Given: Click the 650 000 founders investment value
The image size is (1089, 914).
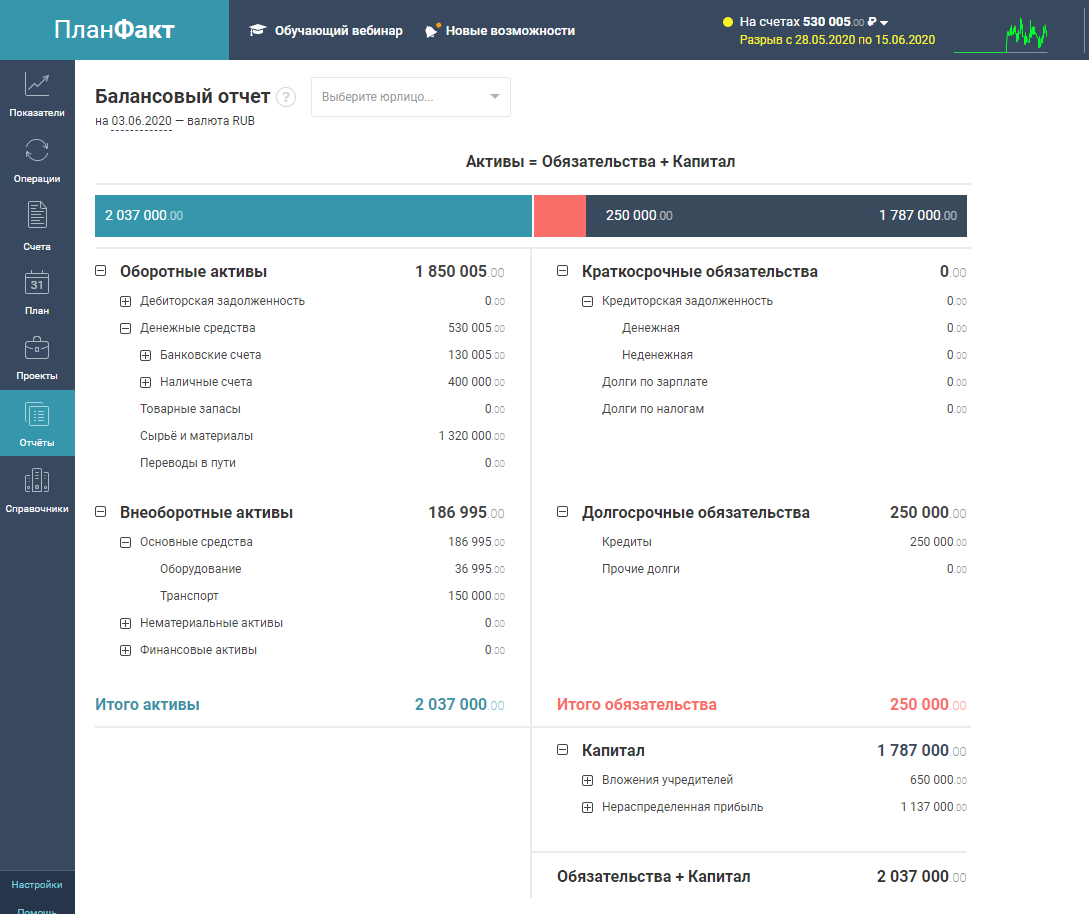Looking at the screenshot, I should click(x=938, y=780).
